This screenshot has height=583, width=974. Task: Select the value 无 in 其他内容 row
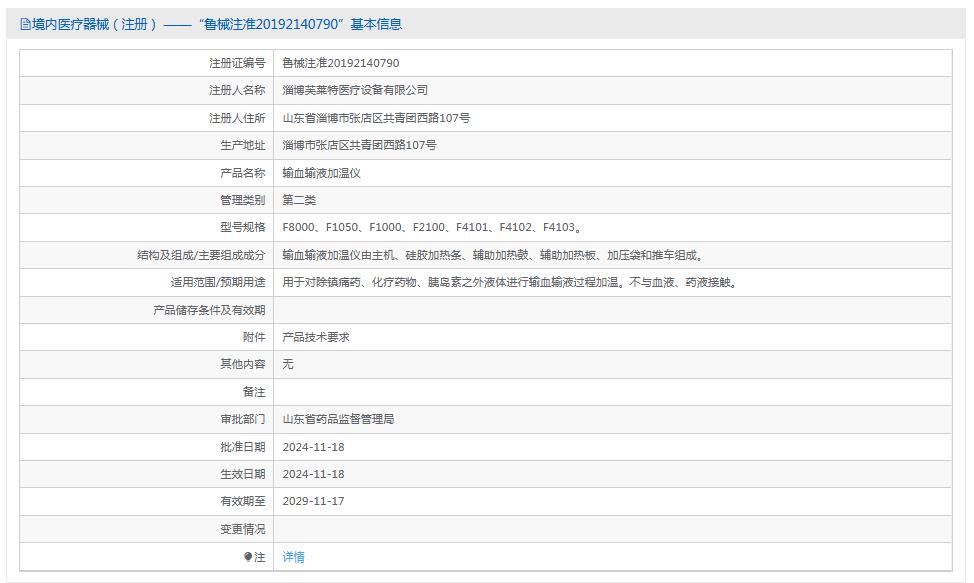288,364
